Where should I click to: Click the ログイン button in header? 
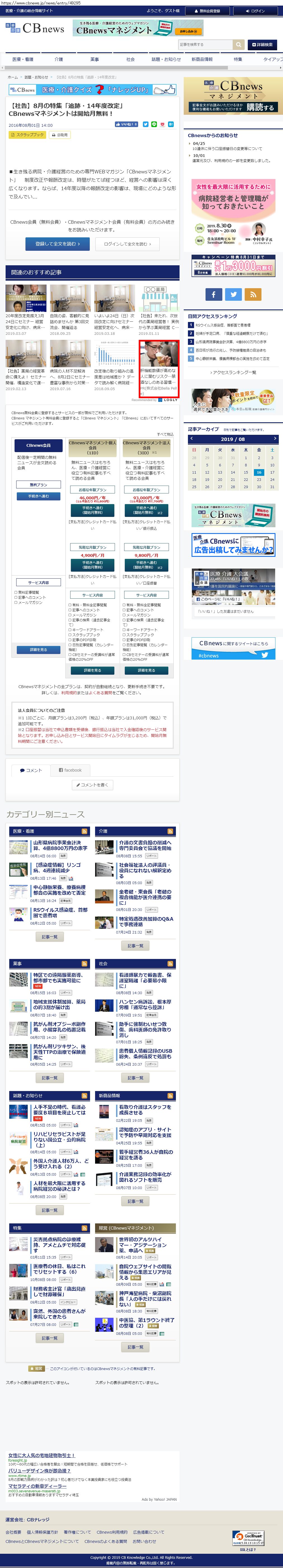[x=255, y=11]
